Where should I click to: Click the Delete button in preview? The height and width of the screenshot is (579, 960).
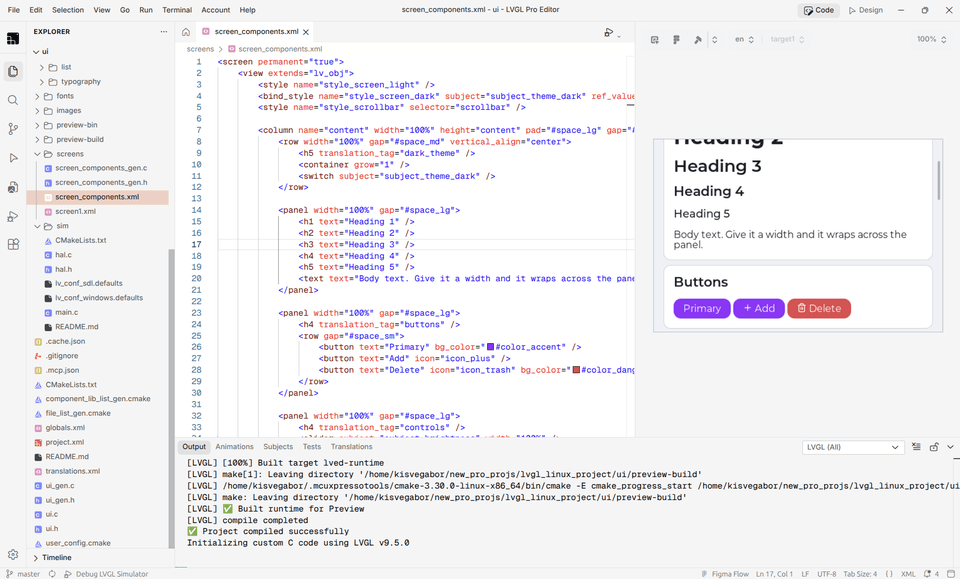point(819,308)
